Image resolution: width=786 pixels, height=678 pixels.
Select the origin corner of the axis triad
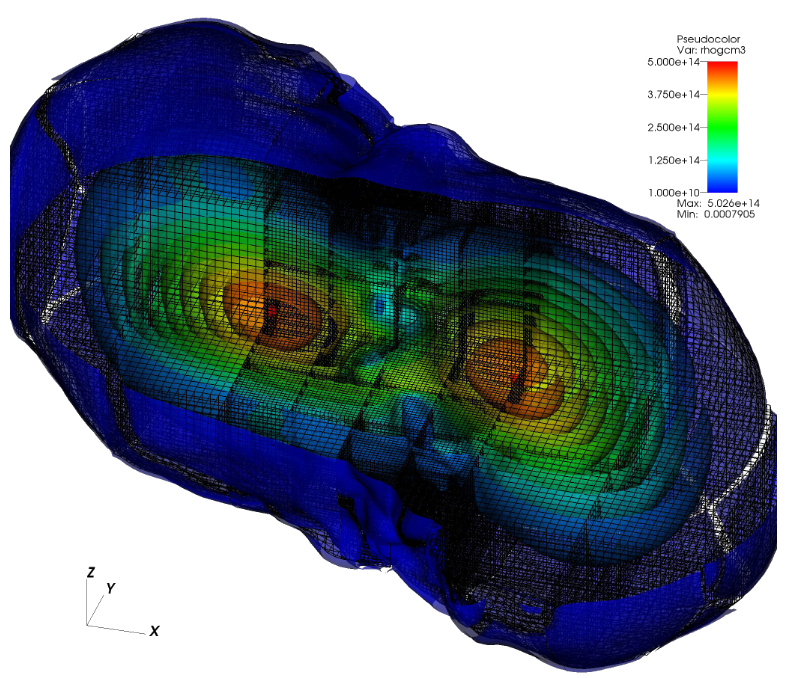click(89, 624)
